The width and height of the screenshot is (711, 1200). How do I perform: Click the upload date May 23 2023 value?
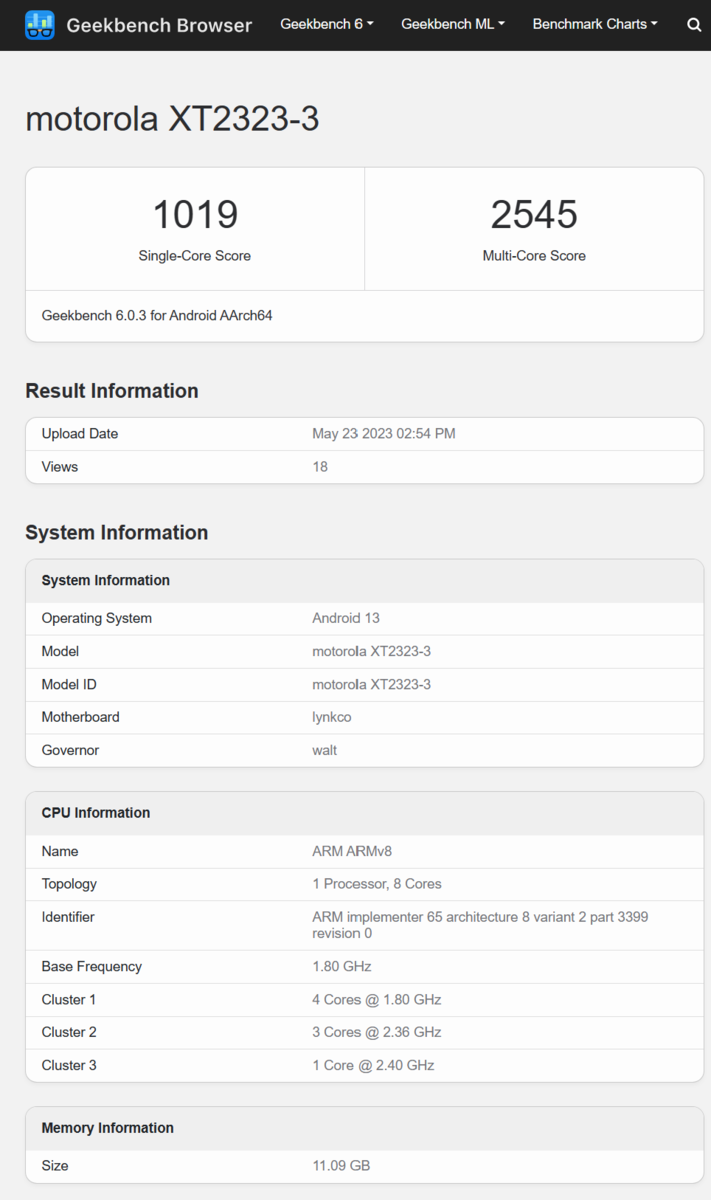383,434
